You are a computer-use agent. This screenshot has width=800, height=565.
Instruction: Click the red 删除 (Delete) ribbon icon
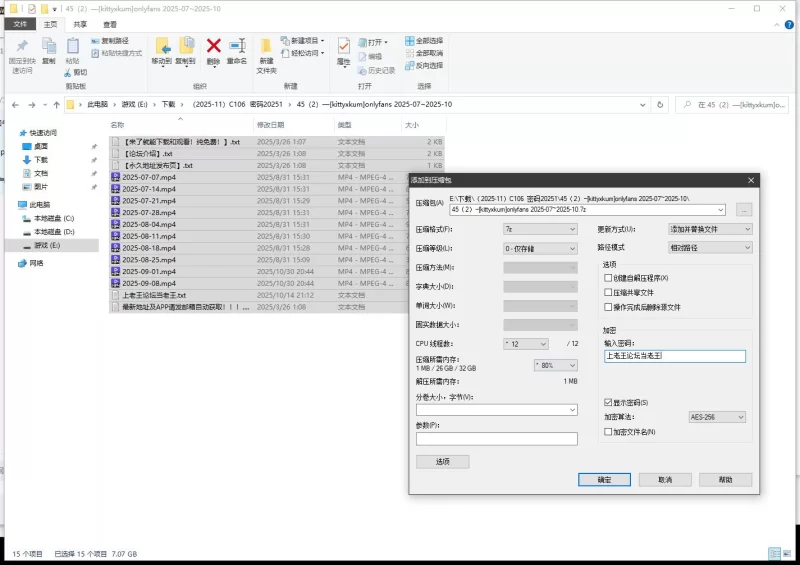point(213,46)
